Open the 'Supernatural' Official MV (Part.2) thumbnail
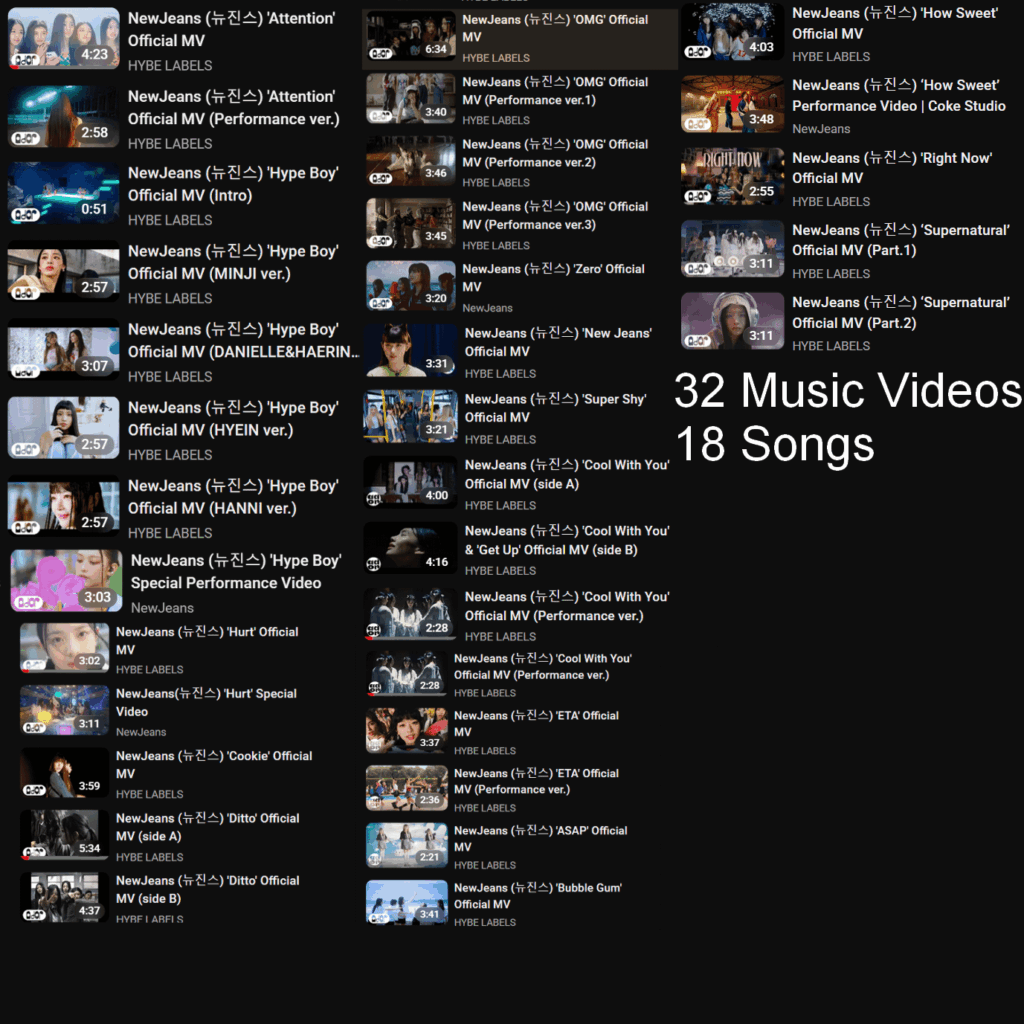The height and width of the screenshot is (1024, 1024). pyautogui.click(x=733, y=321)
